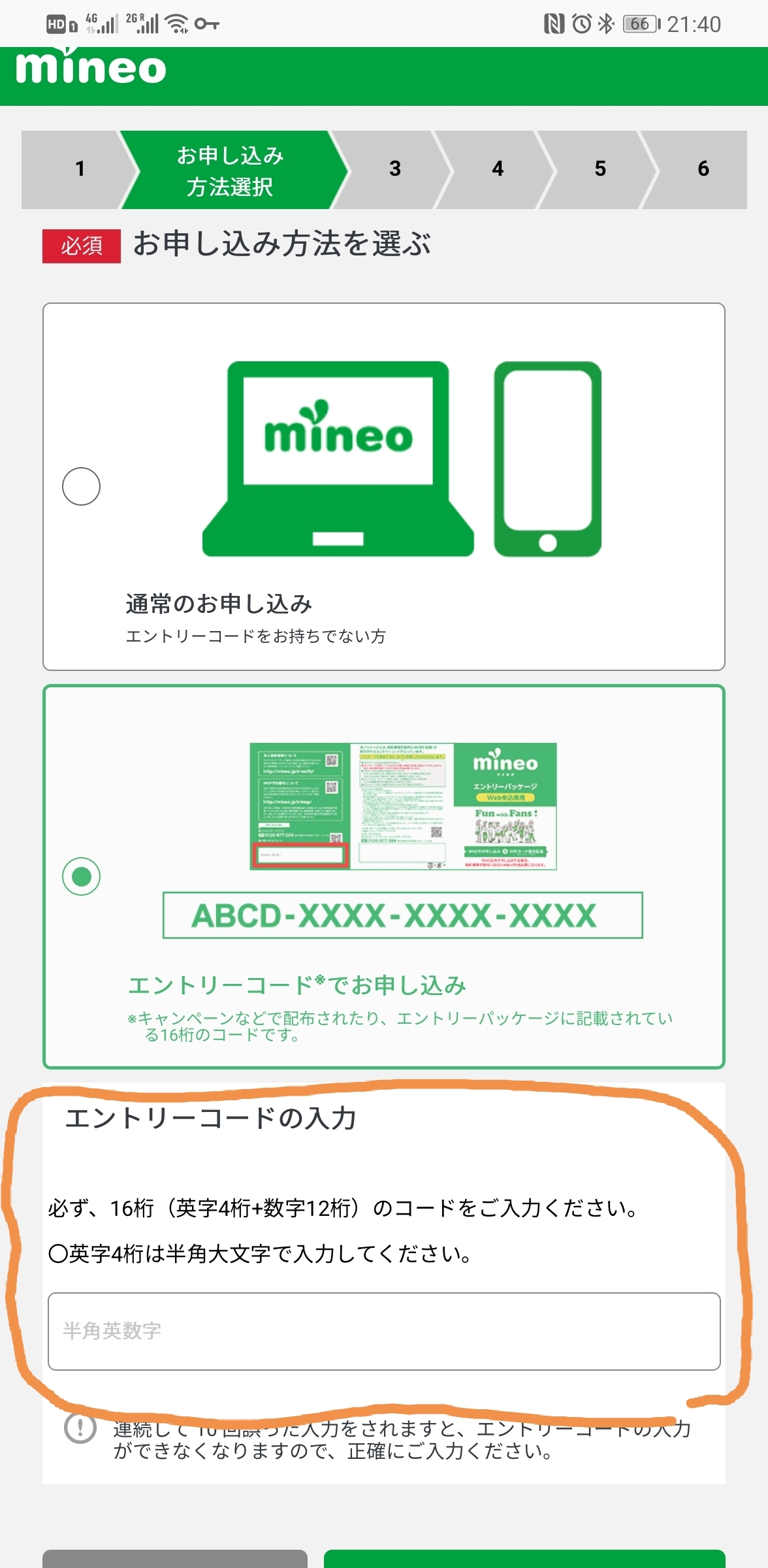Tap the Wi-Fi status bar icon
This screenshot has height=1568, width=768.
[177, 24]
